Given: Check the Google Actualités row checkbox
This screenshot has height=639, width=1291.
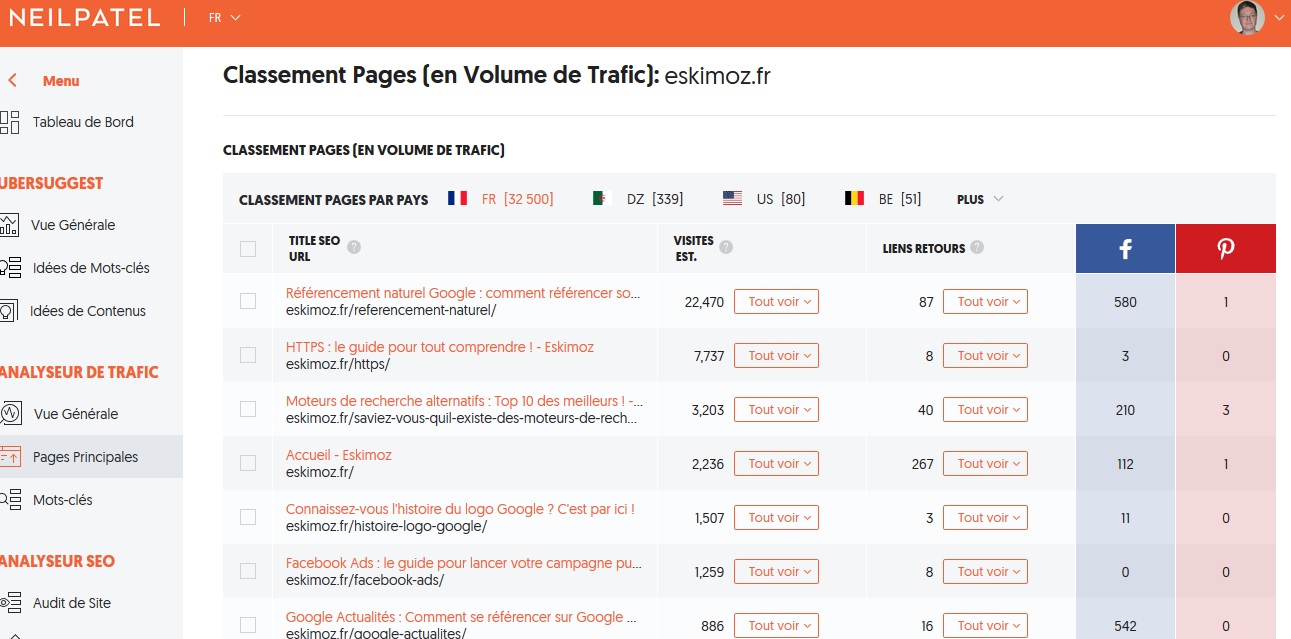Looking at the screenshot, I should (248, 625).
